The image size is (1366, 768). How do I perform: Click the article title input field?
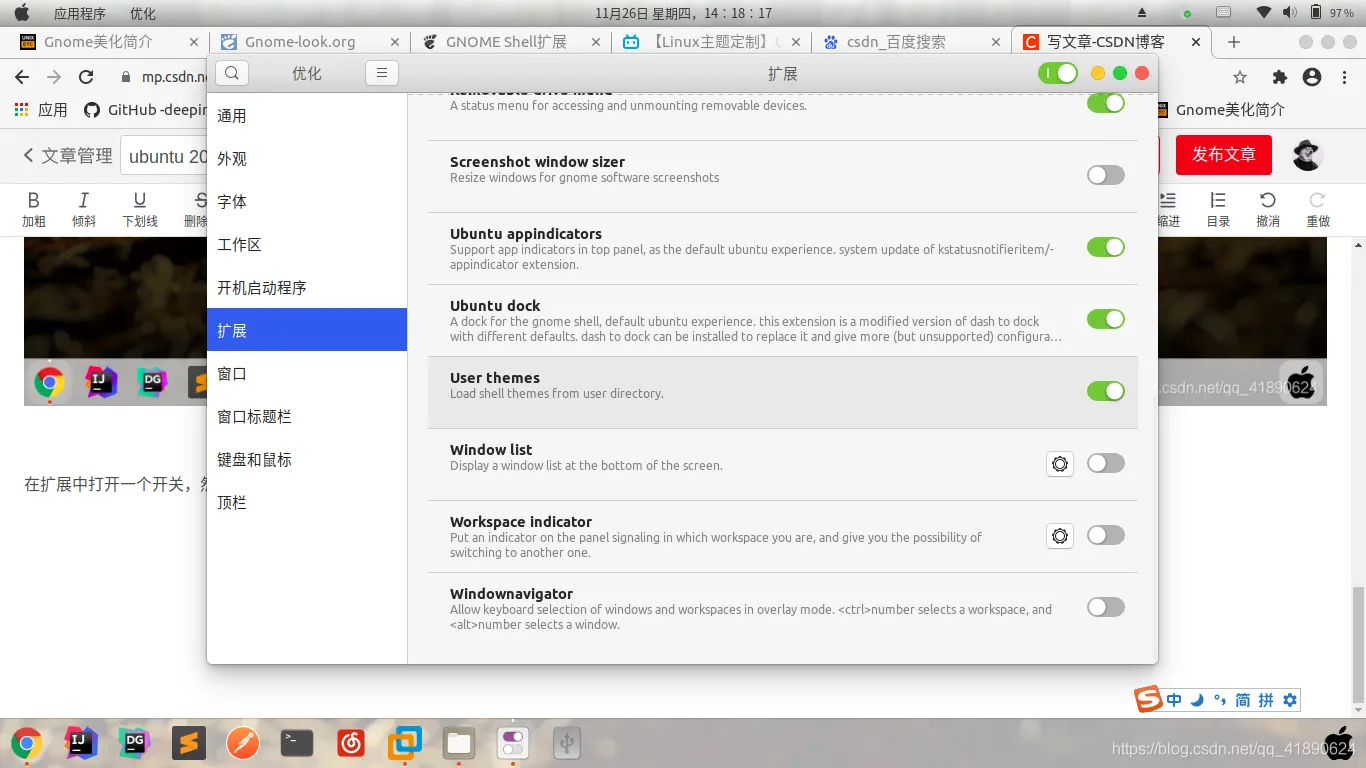tap(165, 156)
